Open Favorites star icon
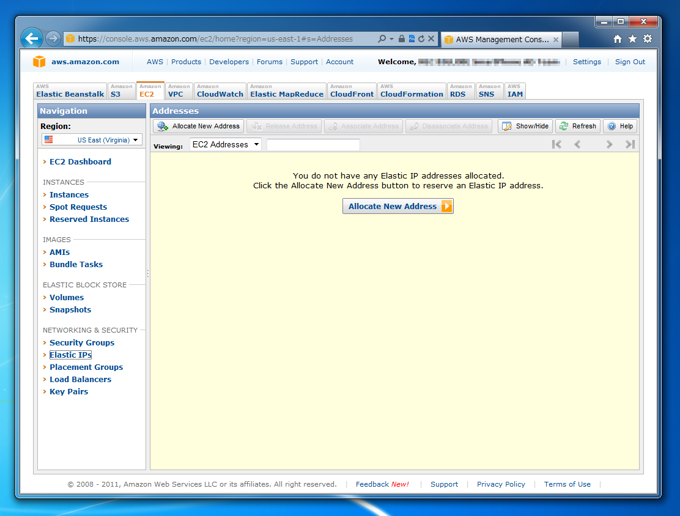This screenshot has height=516, width=680. [633, 39]
